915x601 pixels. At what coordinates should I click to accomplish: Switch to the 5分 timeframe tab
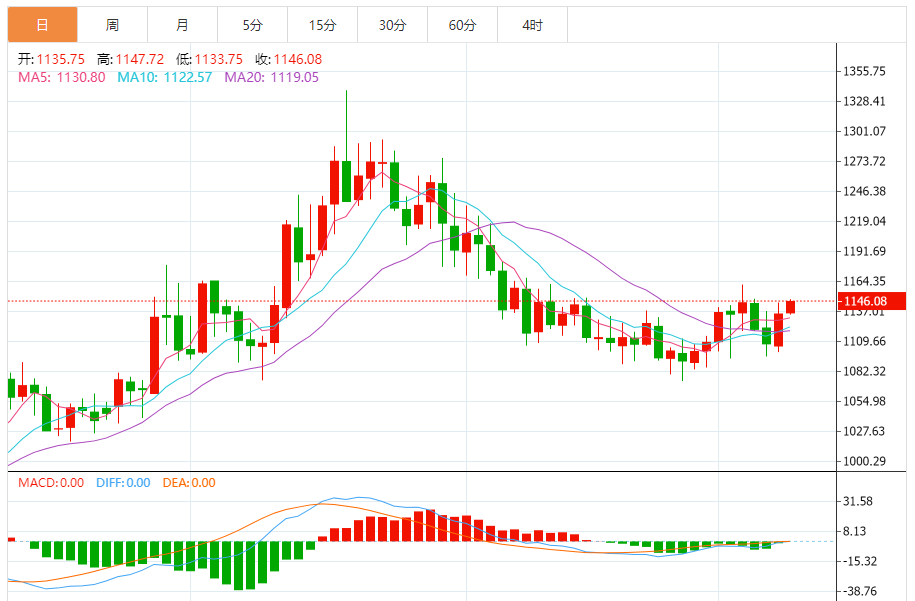click(x=252, y=25)
